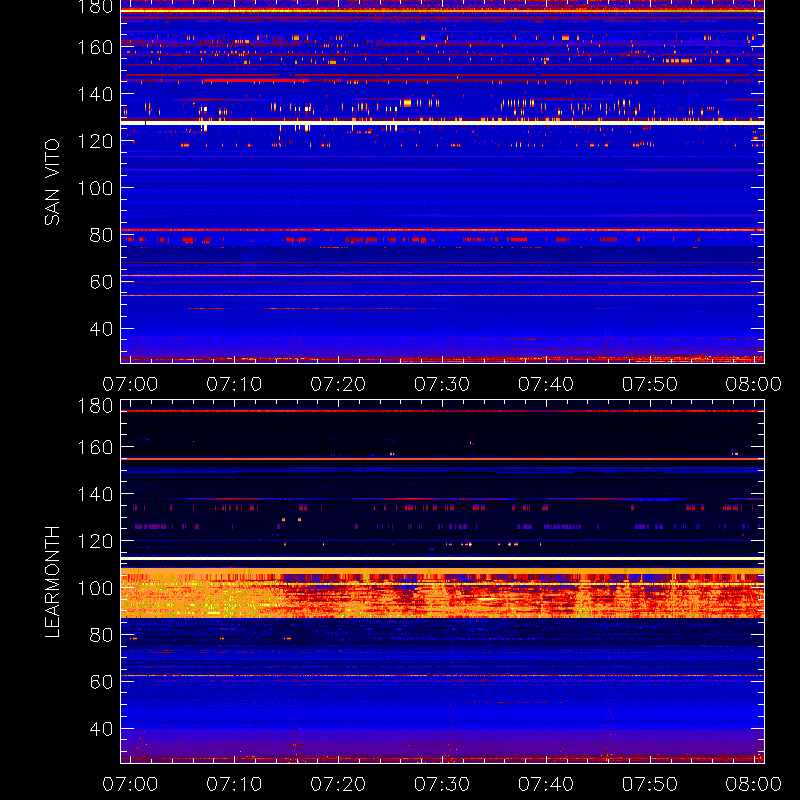Image resolution: width=800 pixels, height=800 pixels.
Task: Click the 120 tick label on Learmonth axis
Action: click(x=95, y=541)
